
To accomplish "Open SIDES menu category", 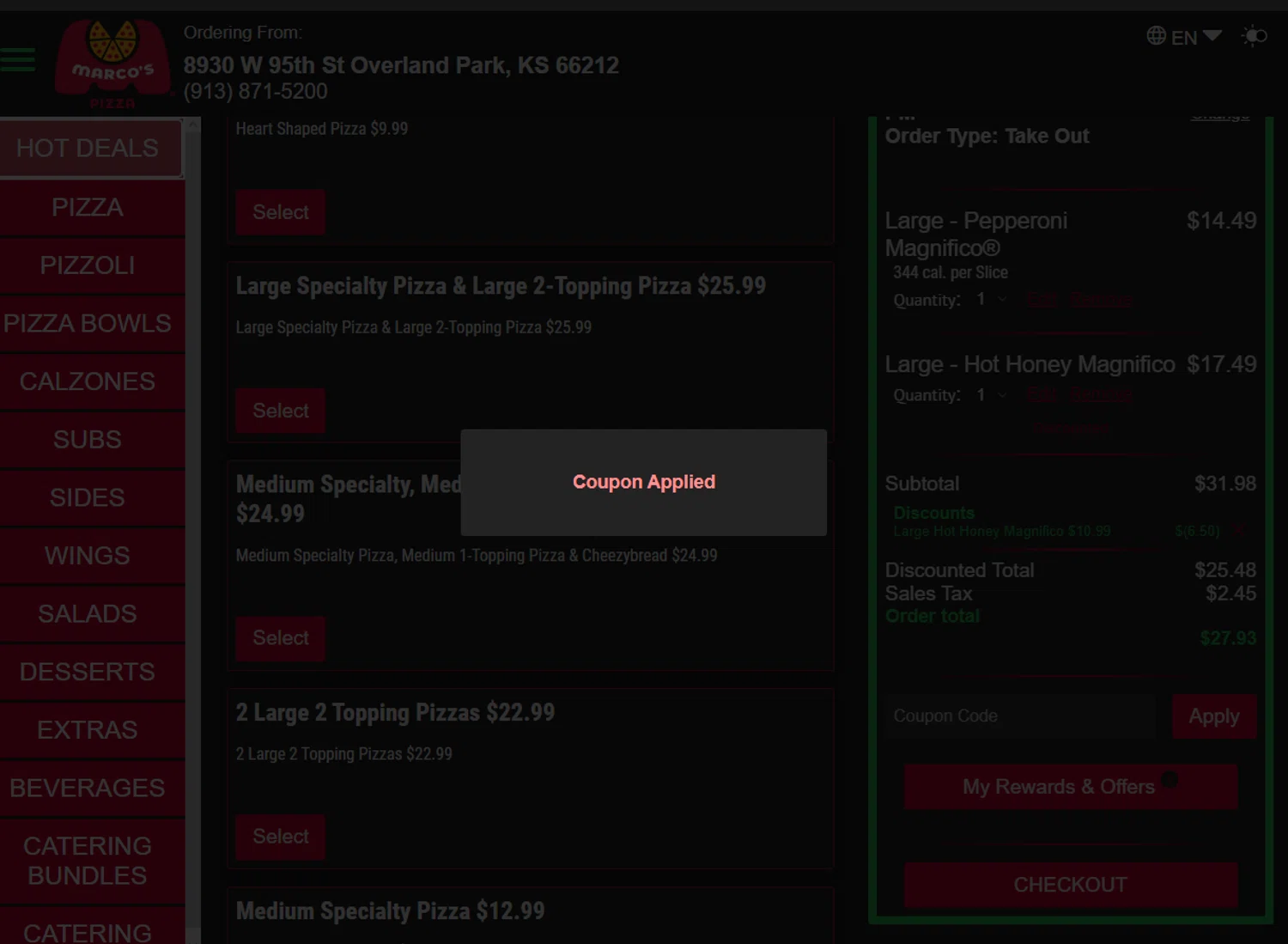I will (92, 497).
